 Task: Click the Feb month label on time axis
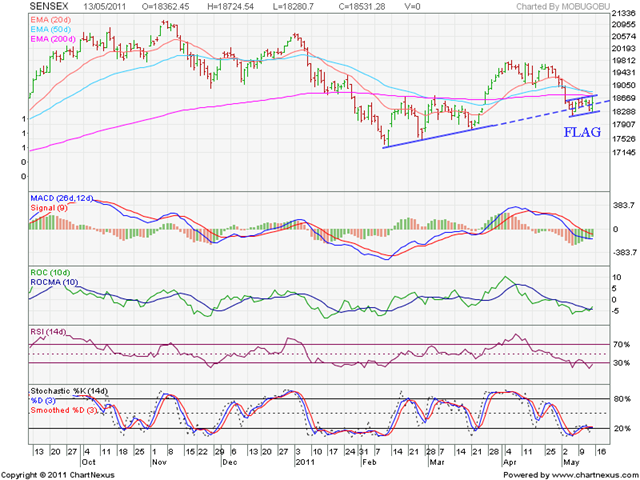point(368,462)
